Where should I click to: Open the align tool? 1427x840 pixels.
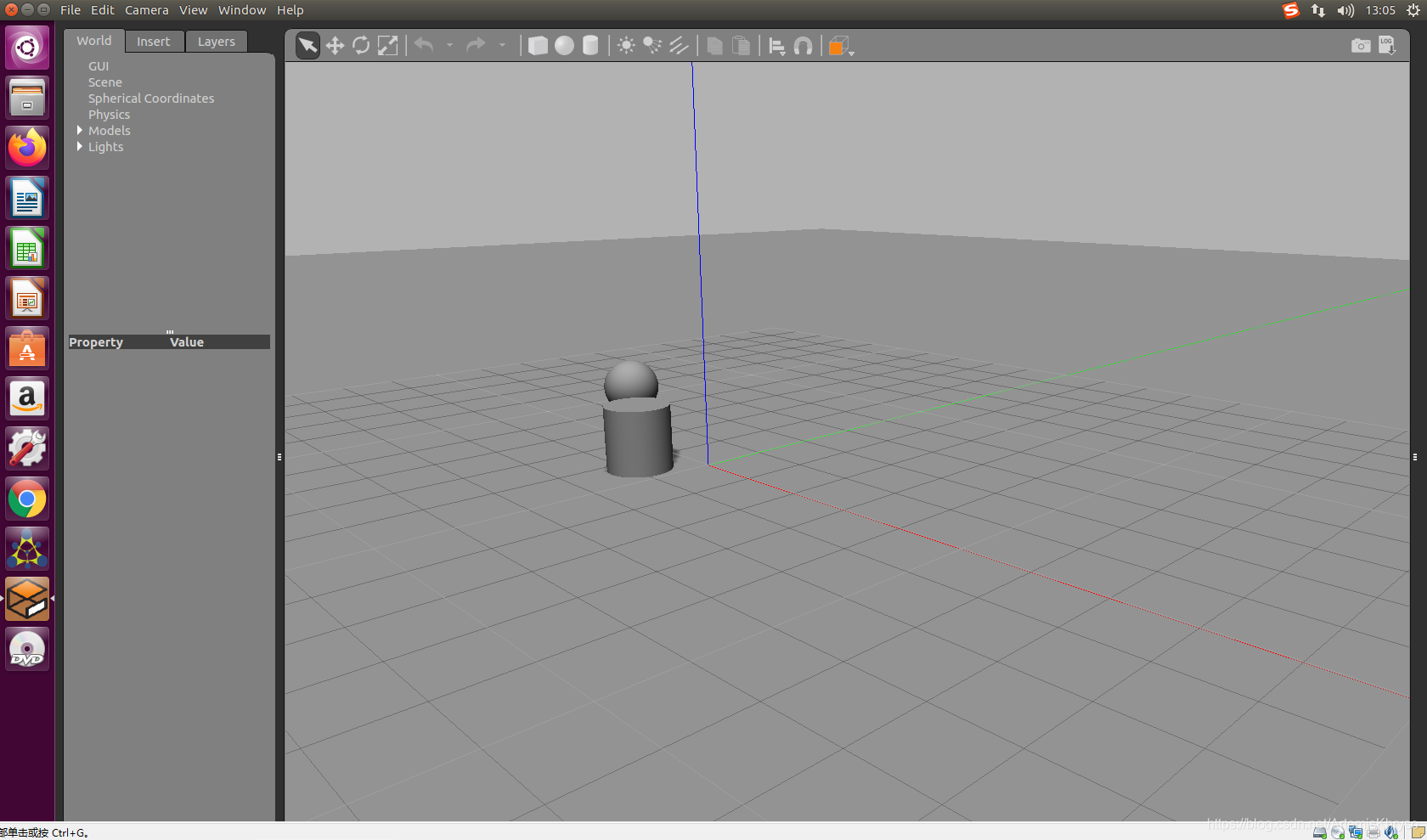click(776, 46)
